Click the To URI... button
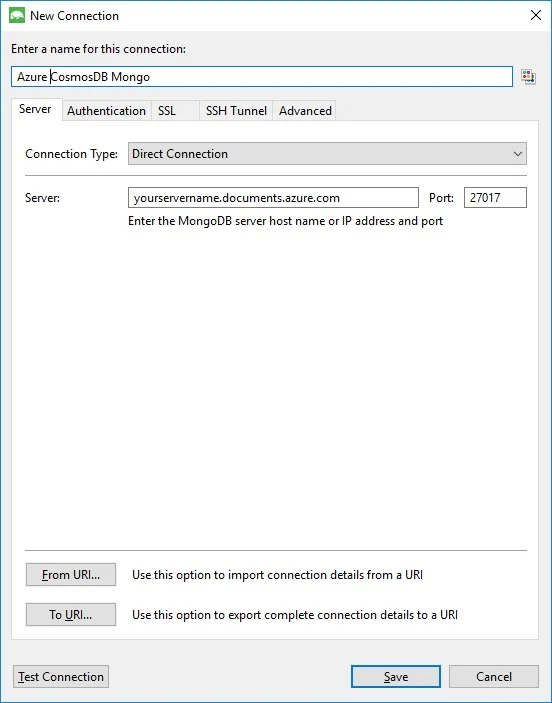The image size is (552, 703). pos(71,615)
